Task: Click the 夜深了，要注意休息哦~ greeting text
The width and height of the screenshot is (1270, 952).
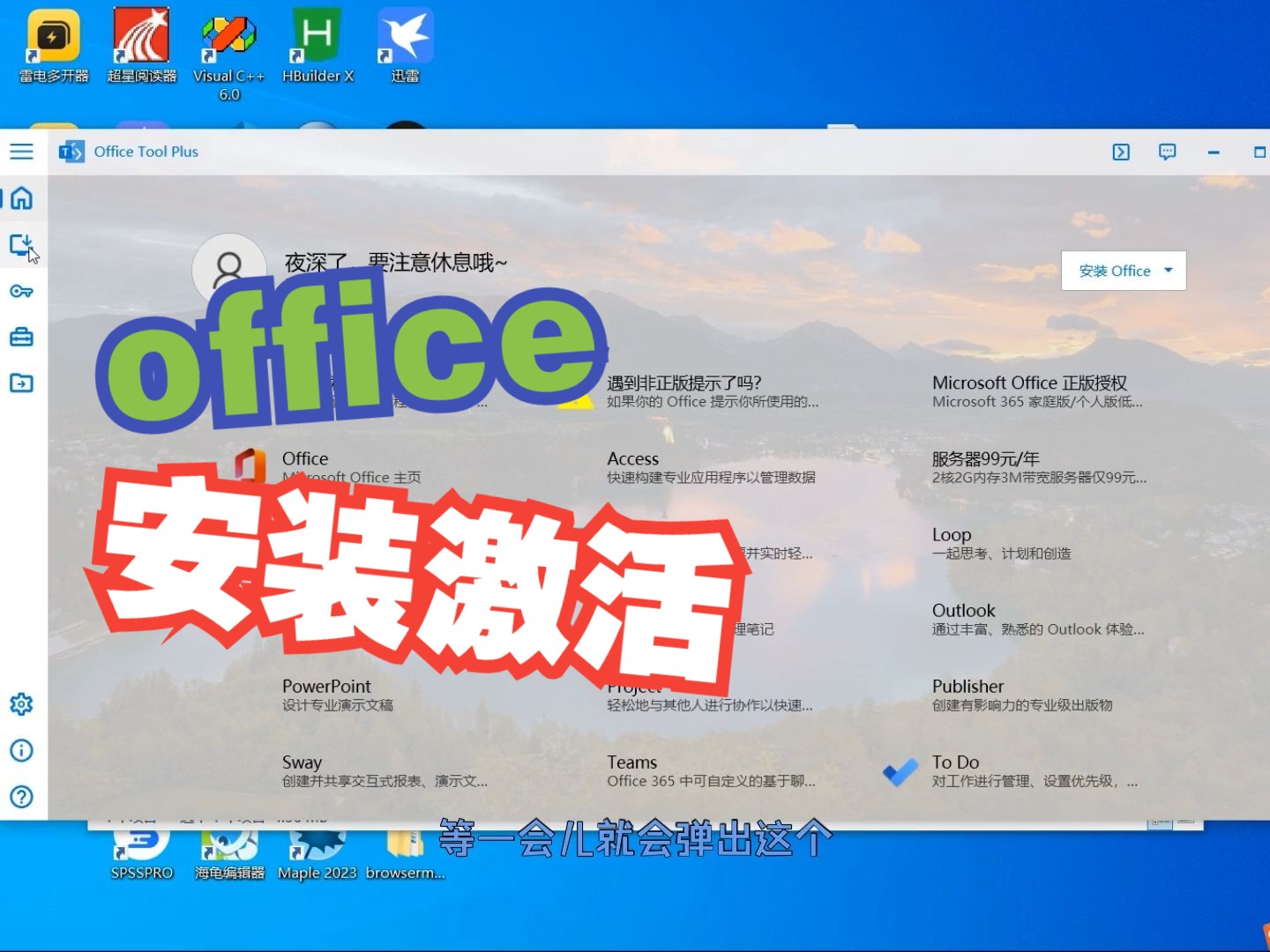Action: 396,263
